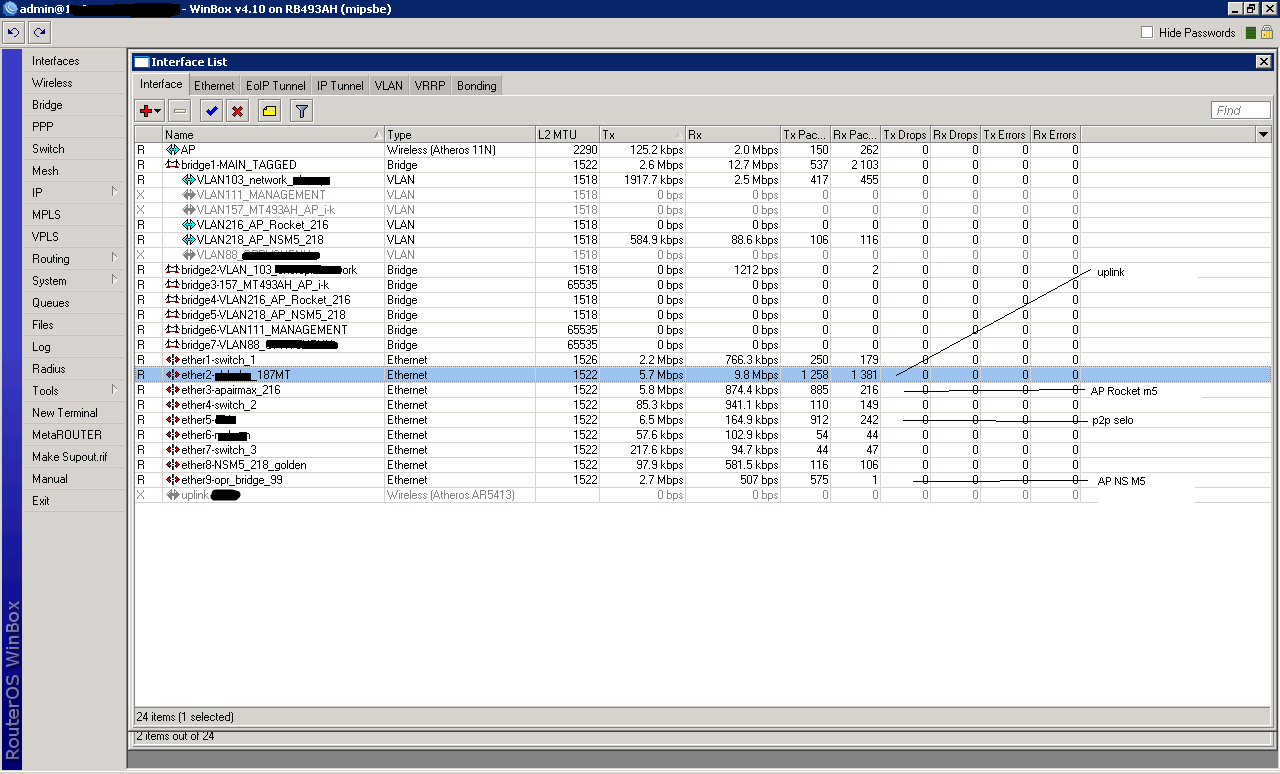Click the Redo arrow icon
Viewport: 1280px width, 774px height.
(x=39, y=33)
